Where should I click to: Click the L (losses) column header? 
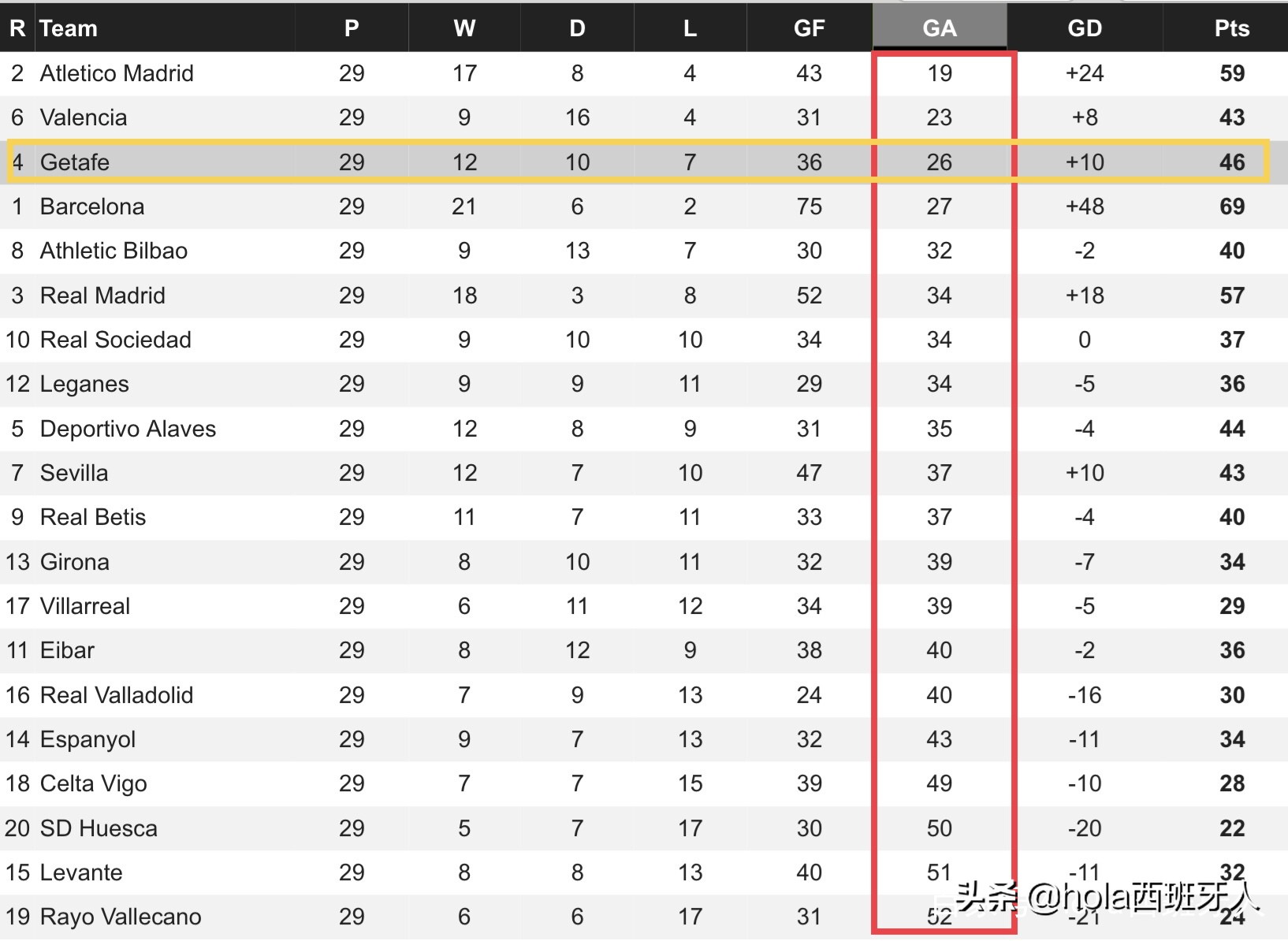690,28
